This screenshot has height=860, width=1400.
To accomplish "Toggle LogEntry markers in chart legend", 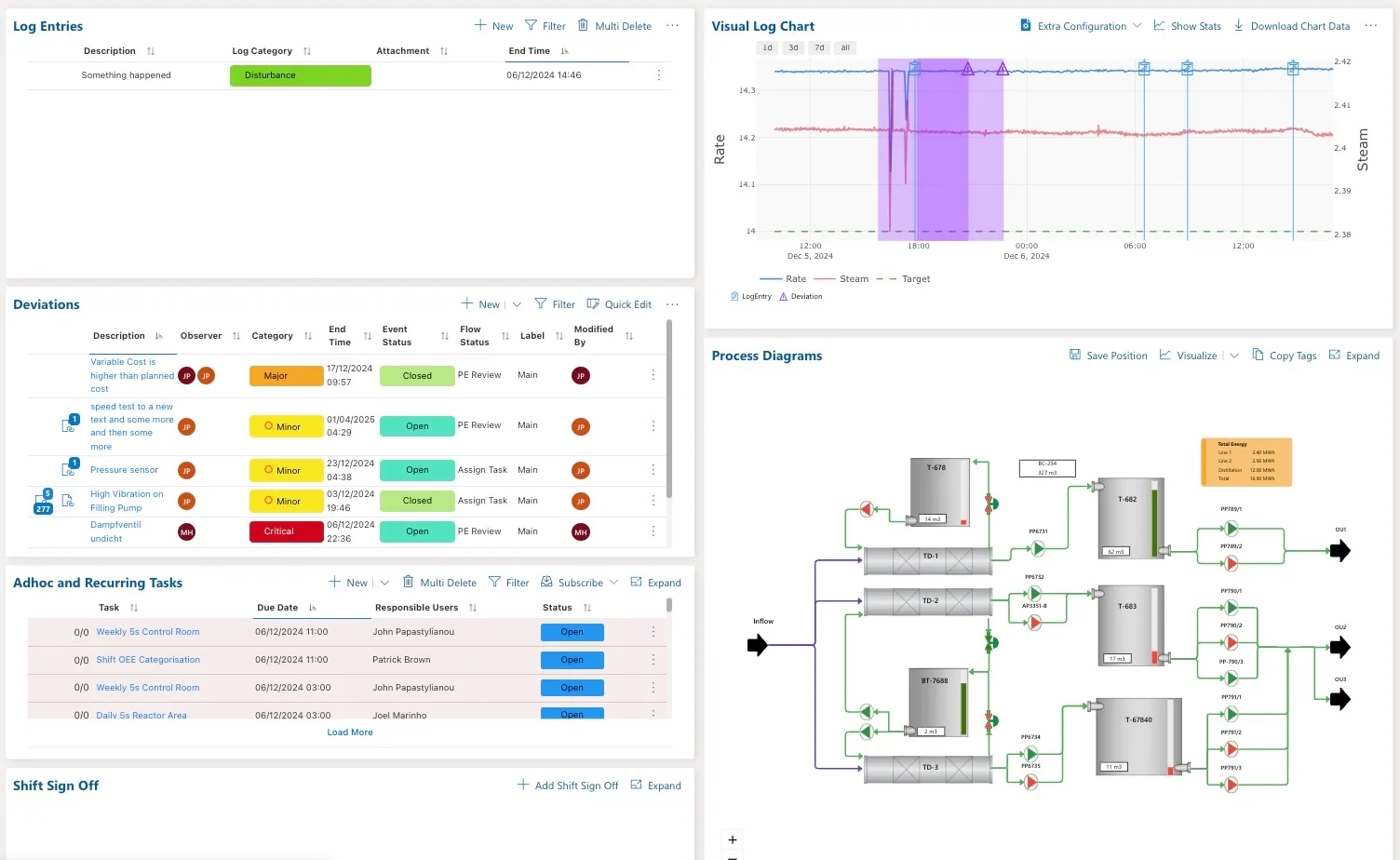I will [751, 297].
